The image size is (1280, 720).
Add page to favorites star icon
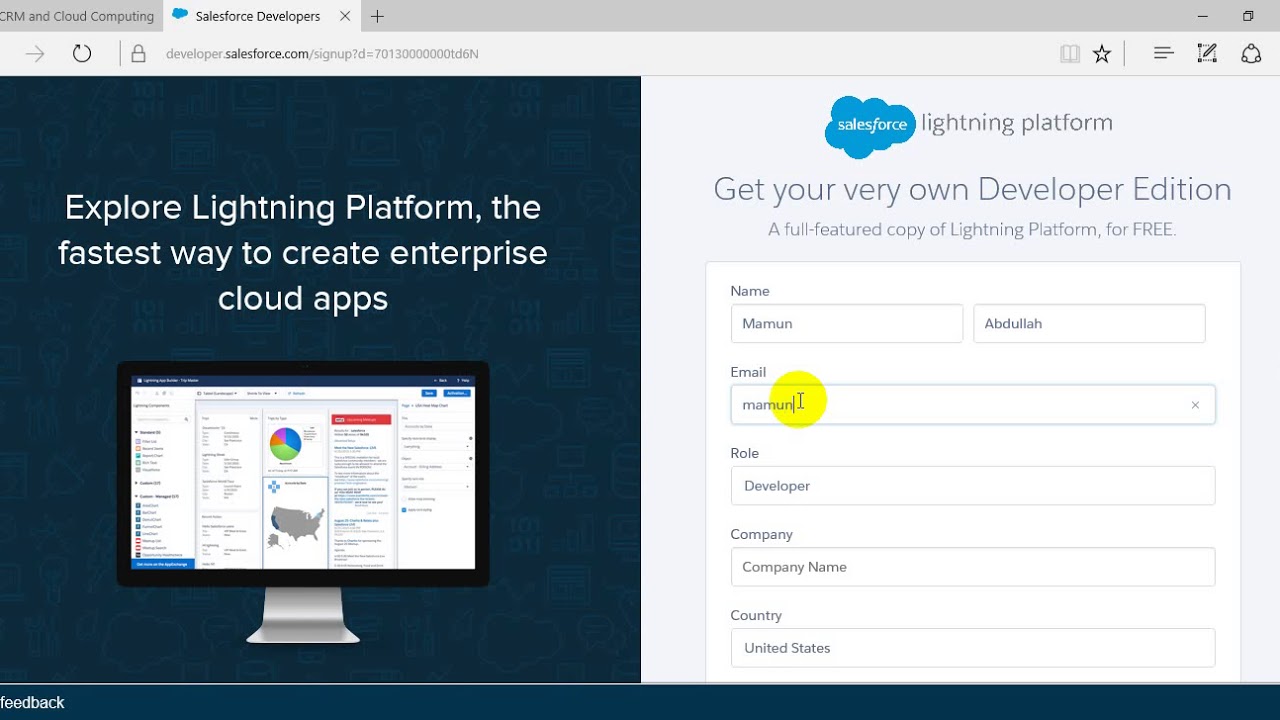[1102, 54]
